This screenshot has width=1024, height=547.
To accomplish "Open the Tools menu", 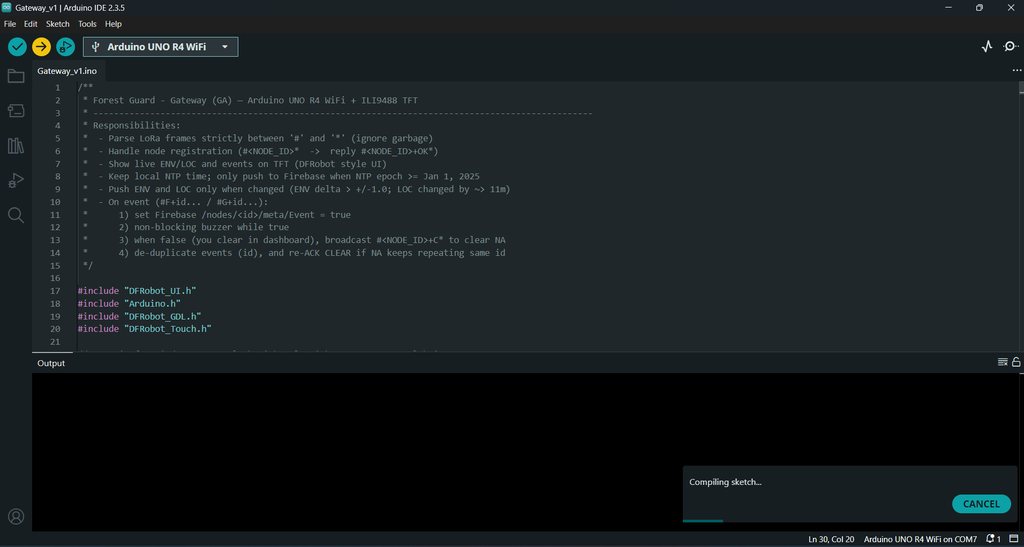I will click(x=88, y=23).
